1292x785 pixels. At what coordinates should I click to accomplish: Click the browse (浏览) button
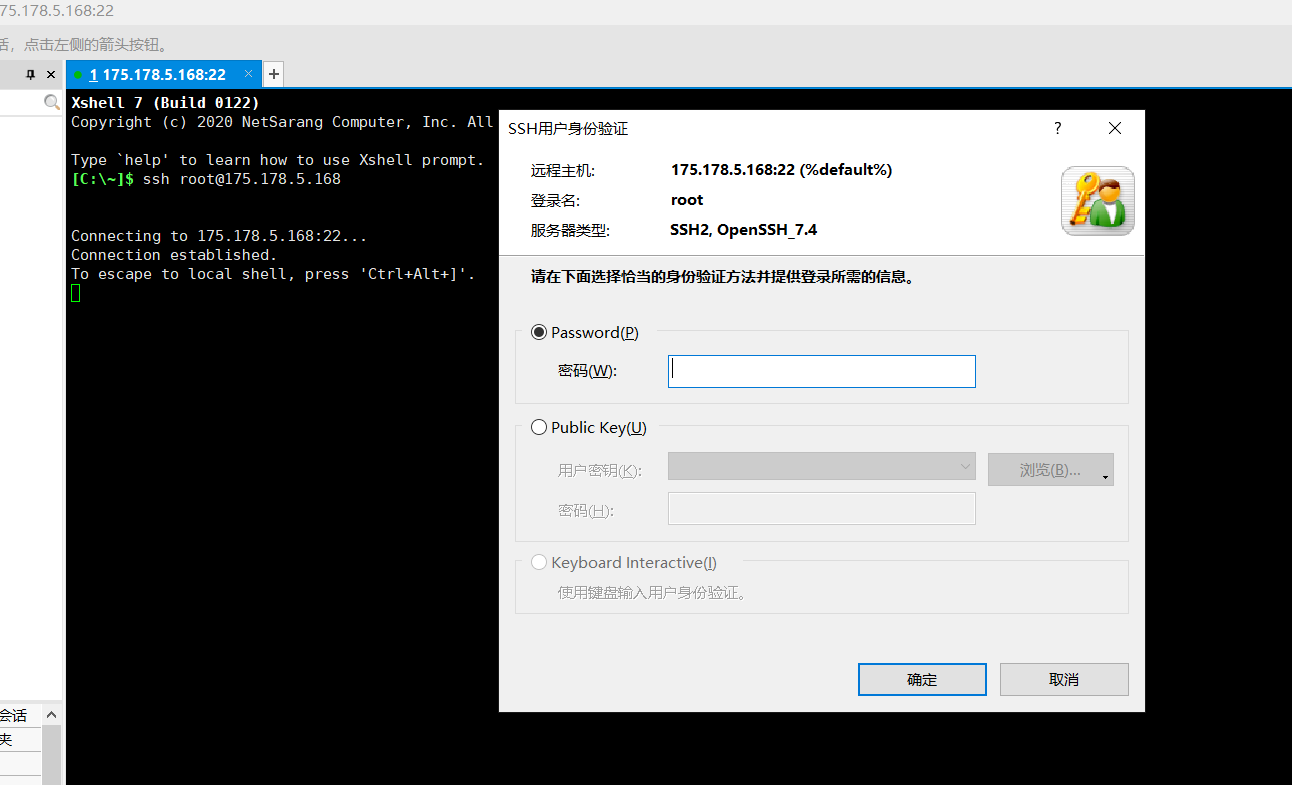(x=1049, y=469)
